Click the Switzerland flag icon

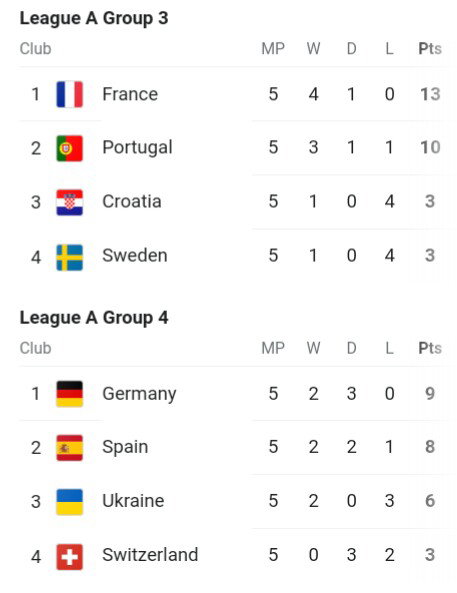tap(70, 557)
